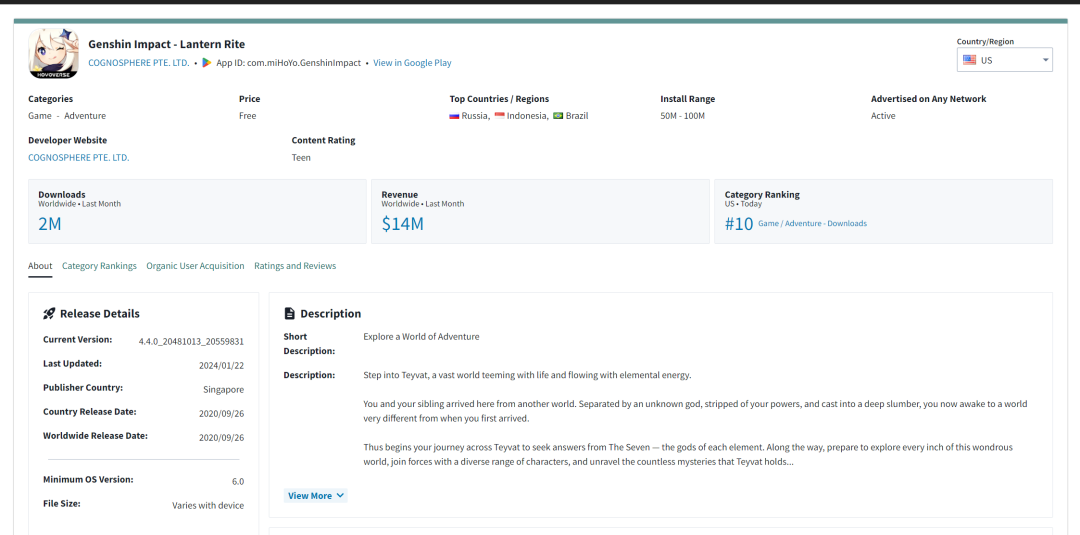Click the Indonesia country name
The height and width of the screenshot is (535, 1080).
click(x=528, y=116)
